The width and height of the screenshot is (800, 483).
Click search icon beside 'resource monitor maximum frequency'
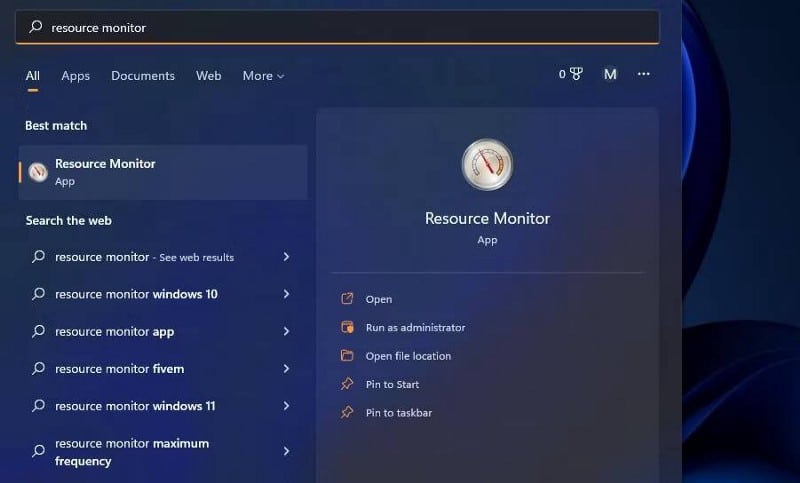coord(38,450)
